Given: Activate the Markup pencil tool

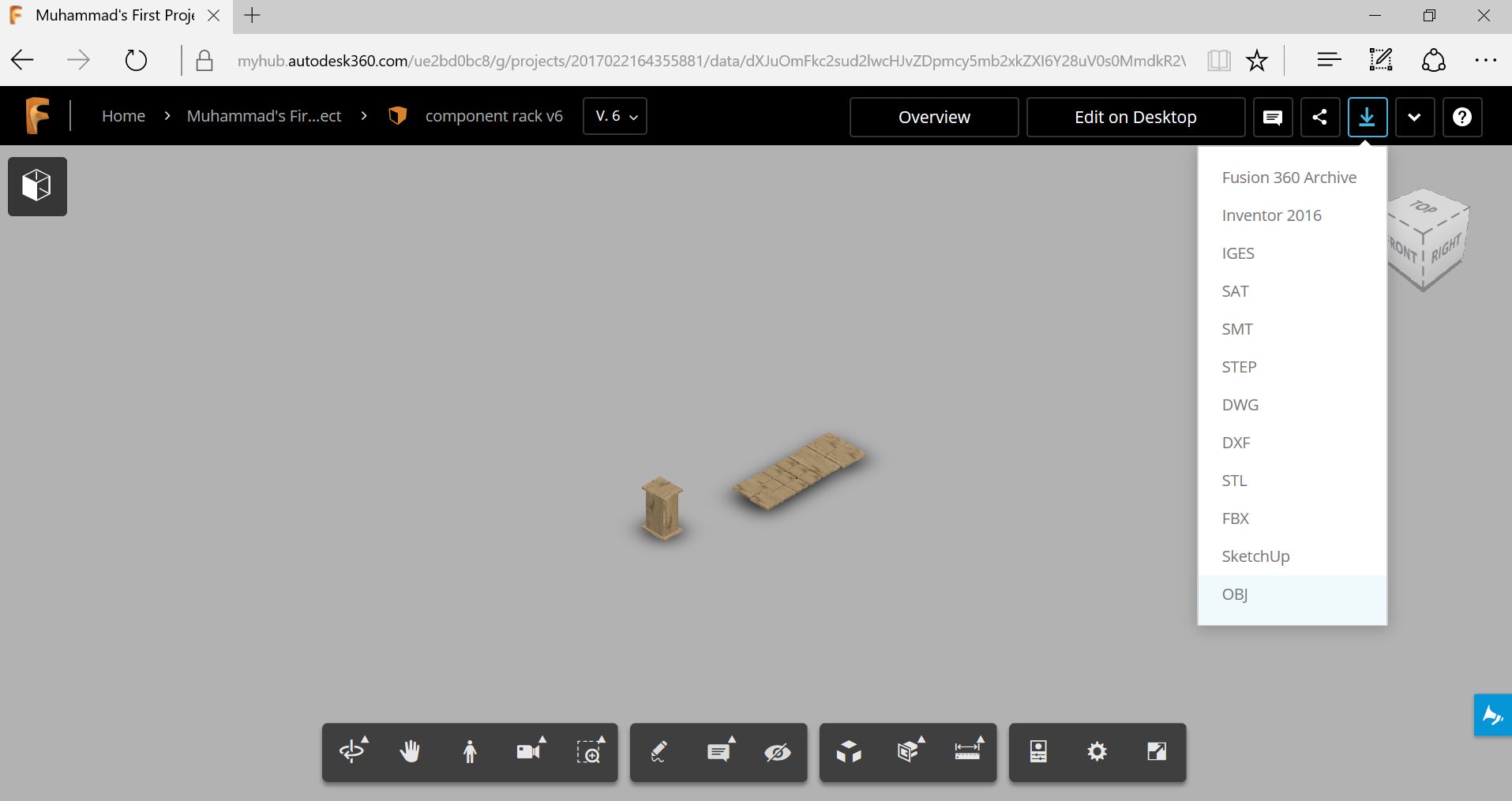Looking at the screenshot, I should pyautogui.click(x=658, y=751).
